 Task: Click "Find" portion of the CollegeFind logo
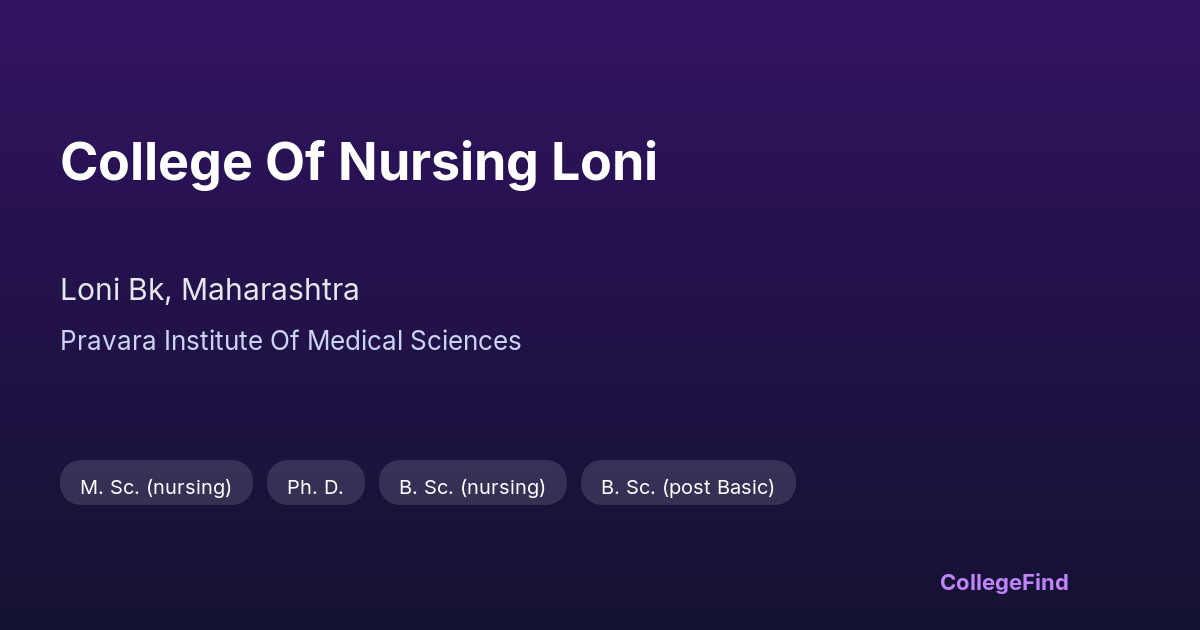coord(1046,582)
